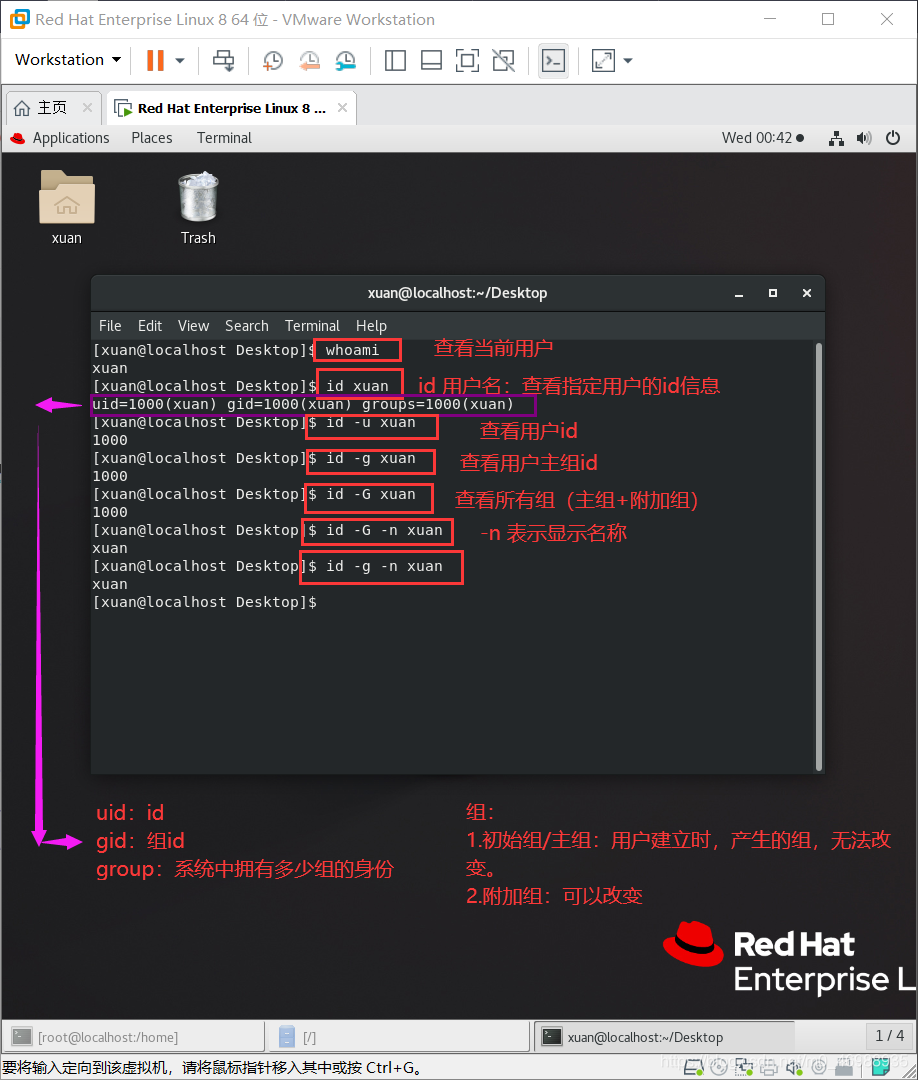Close the 主页 tab

(x=87, y=107)
